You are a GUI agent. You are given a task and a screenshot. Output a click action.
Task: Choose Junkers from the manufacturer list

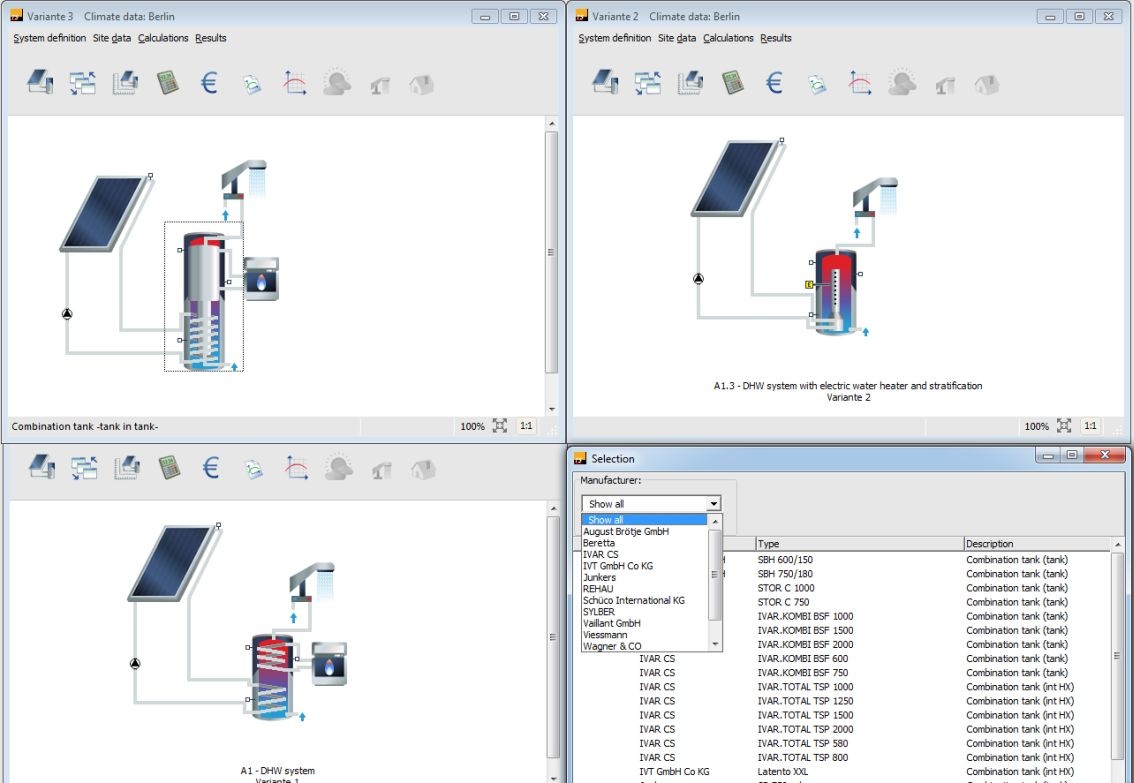point(600,578)
